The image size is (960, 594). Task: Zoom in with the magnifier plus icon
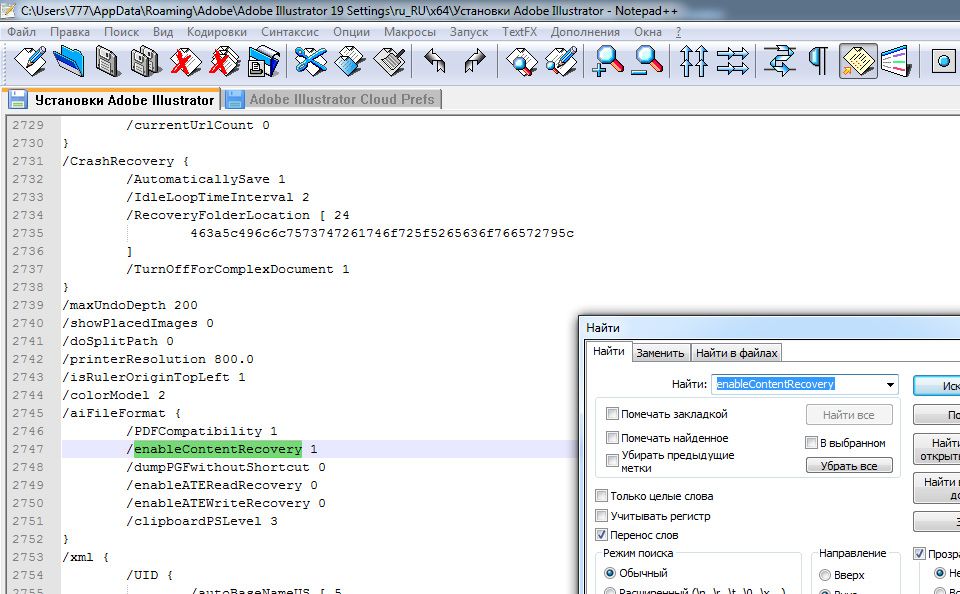[x=608, y=61]
